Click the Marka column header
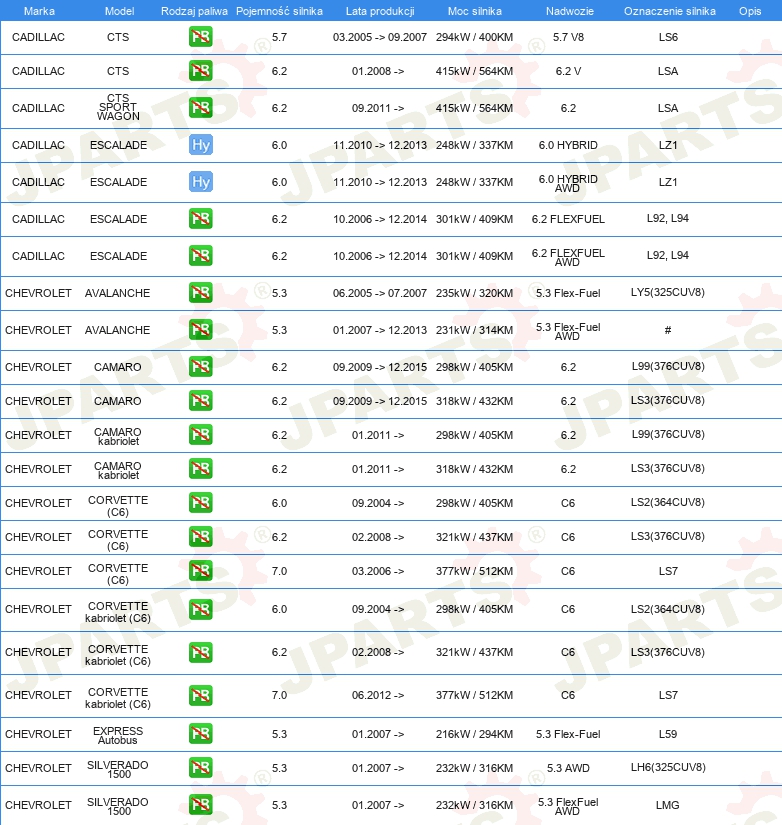The image size is (782, 825). [x=39, y=11]
